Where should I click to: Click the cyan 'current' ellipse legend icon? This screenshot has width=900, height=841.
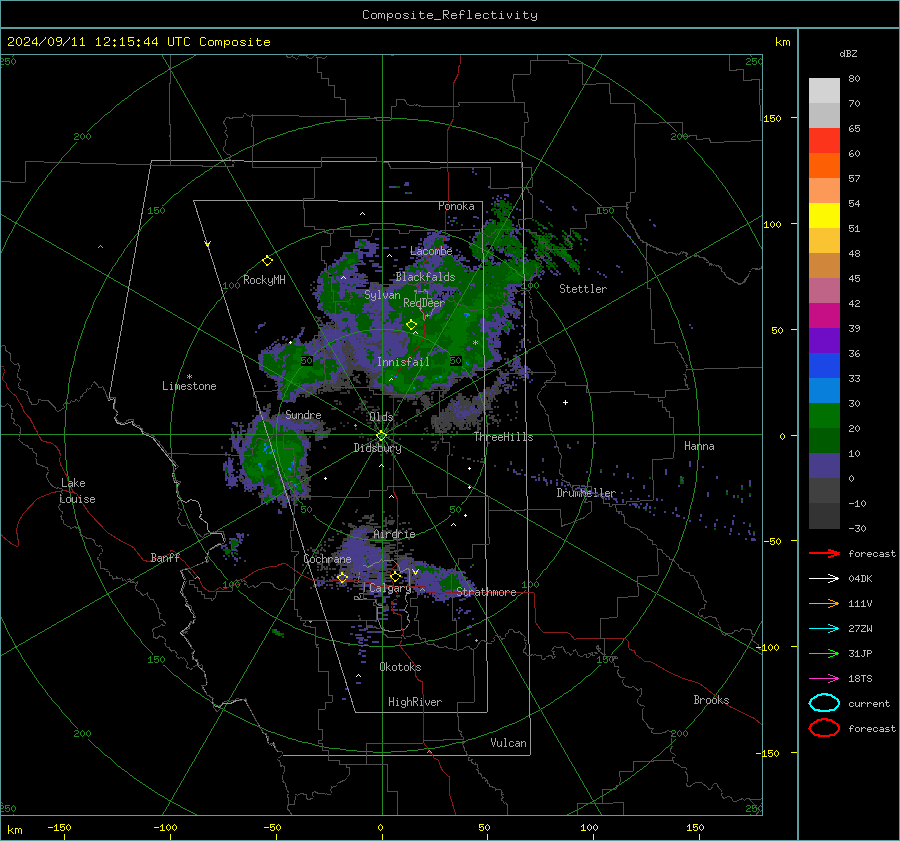(x=824, y=703)
